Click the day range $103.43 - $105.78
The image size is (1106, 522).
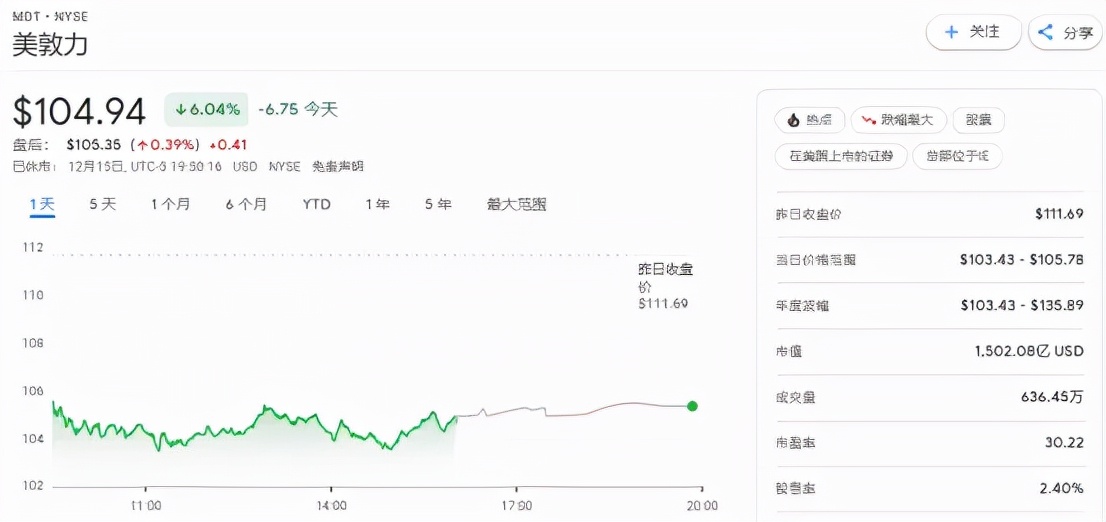pos(1021,260)
